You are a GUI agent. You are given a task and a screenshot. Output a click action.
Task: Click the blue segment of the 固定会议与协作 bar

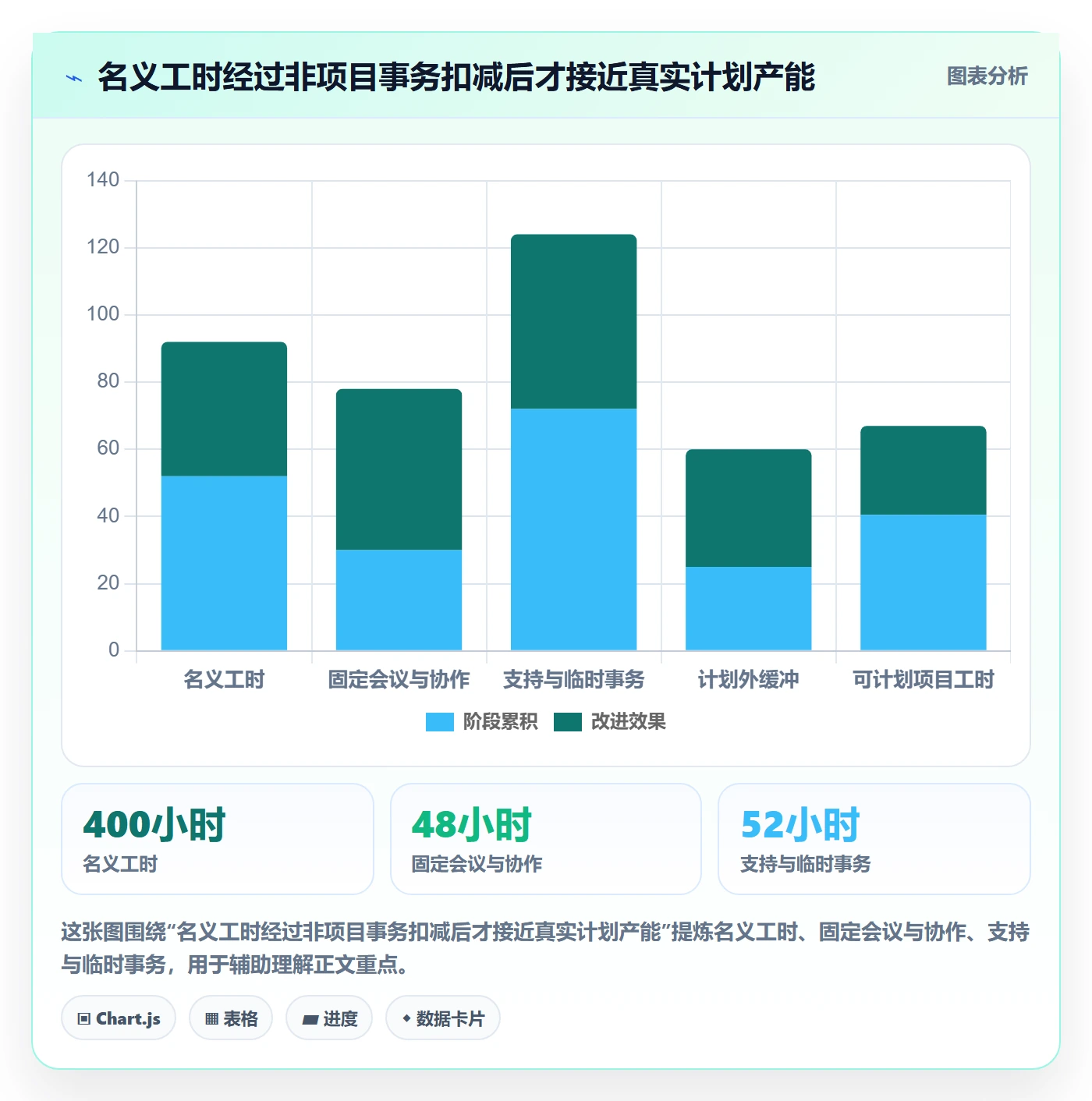(399, 600)
